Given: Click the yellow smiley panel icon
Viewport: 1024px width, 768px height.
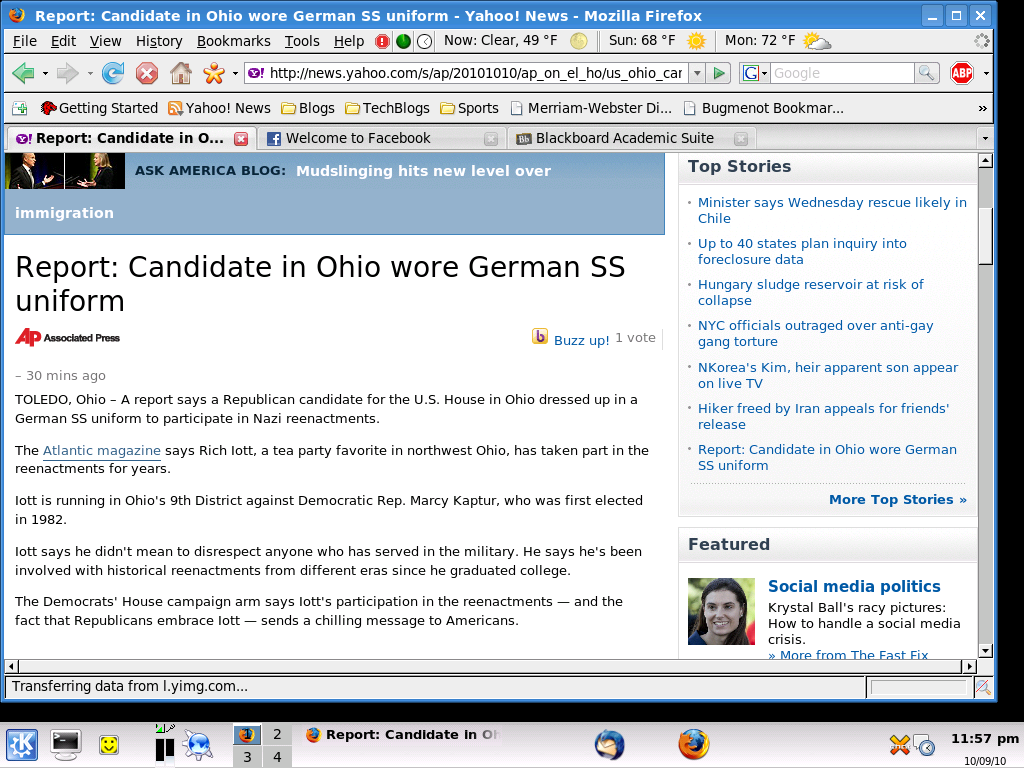Looking at the screenshot, I should [x=109, y=744].
